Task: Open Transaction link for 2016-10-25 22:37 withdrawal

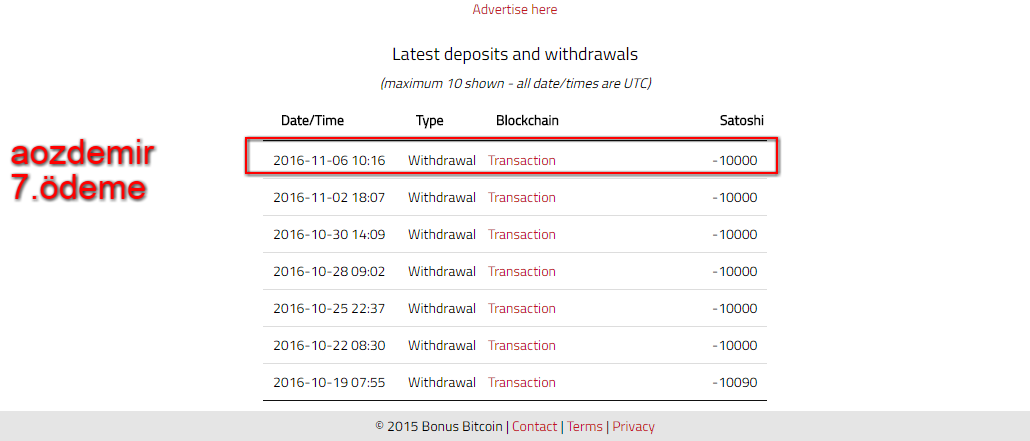Action: [522, 308]
